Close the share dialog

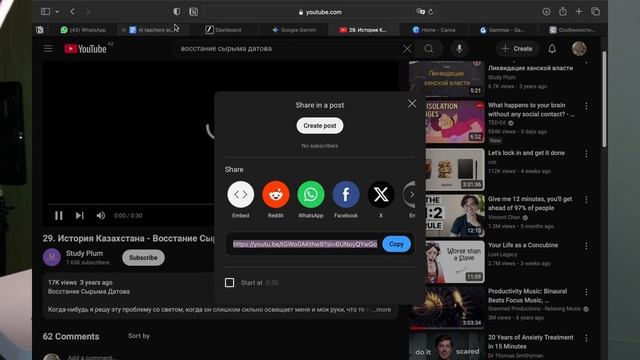(x=412, y=104)
